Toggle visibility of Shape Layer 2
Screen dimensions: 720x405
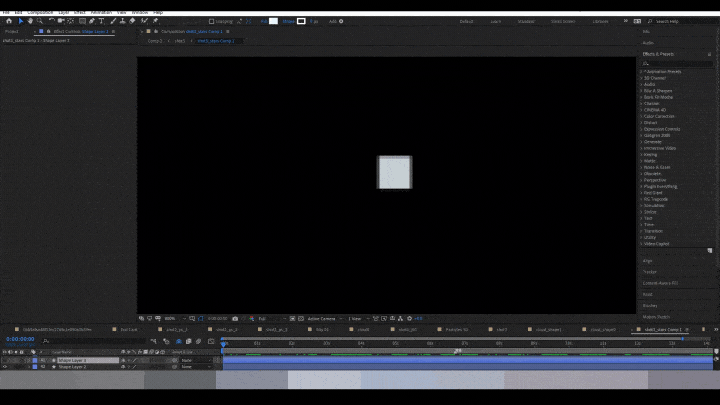[5, 367]
